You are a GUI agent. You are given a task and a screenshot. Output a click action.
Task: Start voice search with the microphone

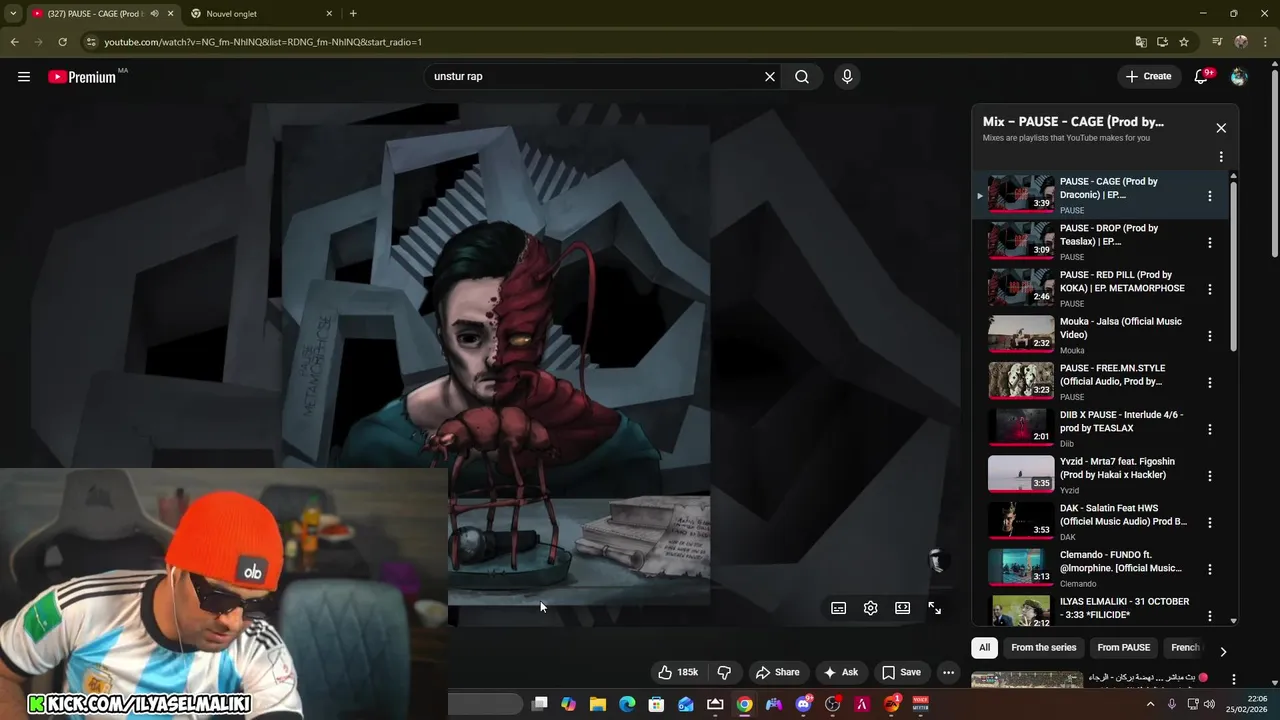(x=847, y=76)
